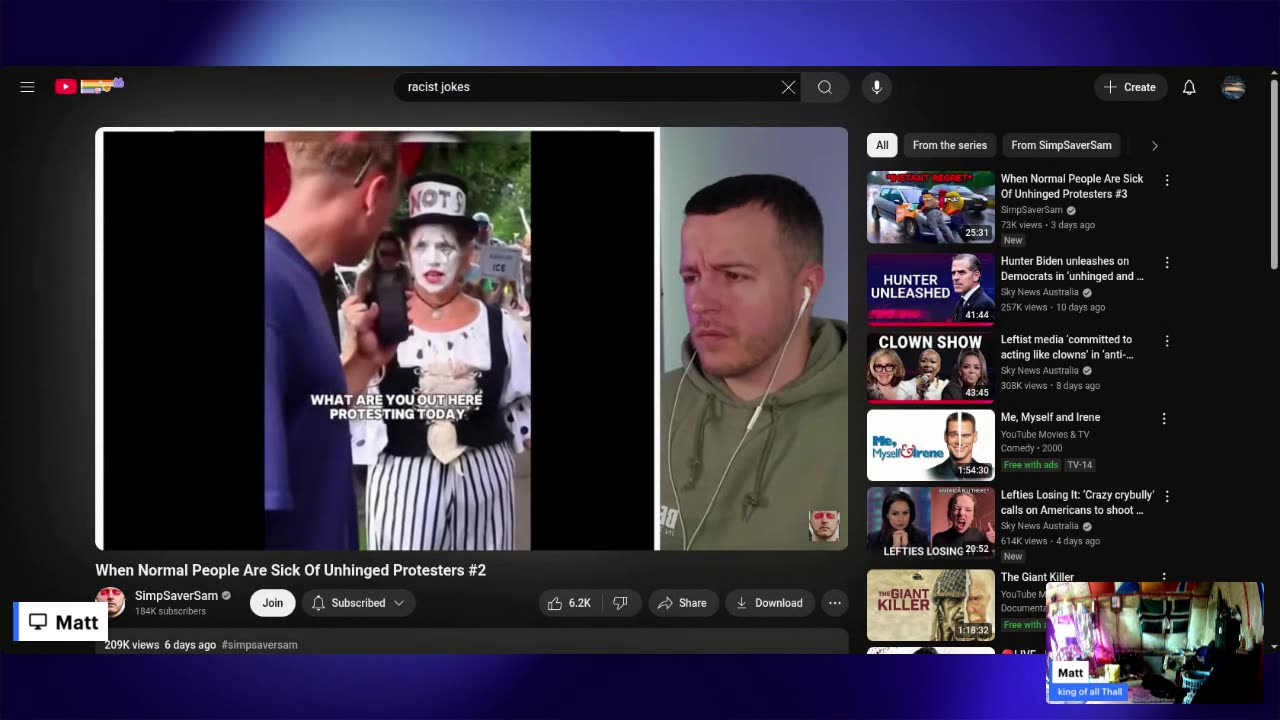Select the All filter chip
Screen dimensions: 1280x720
(x=882, y=145)
